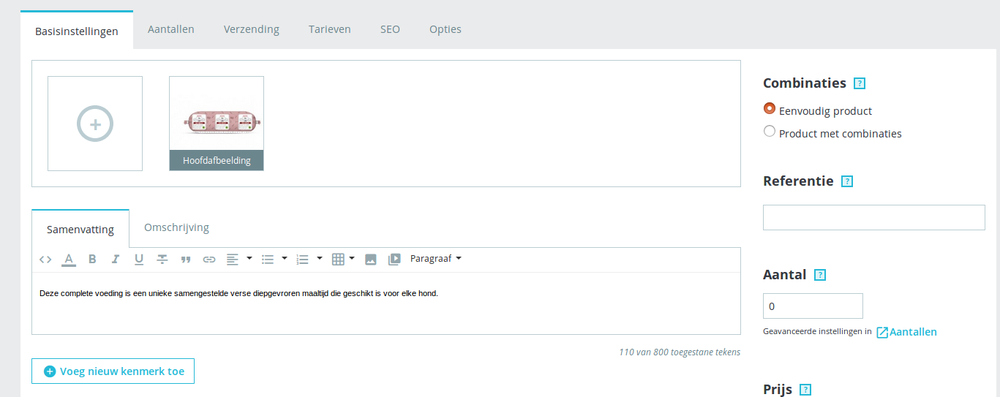Screen dimensions: 1000x397
Task: Insert an image into the summary
Action: (371, 259)
